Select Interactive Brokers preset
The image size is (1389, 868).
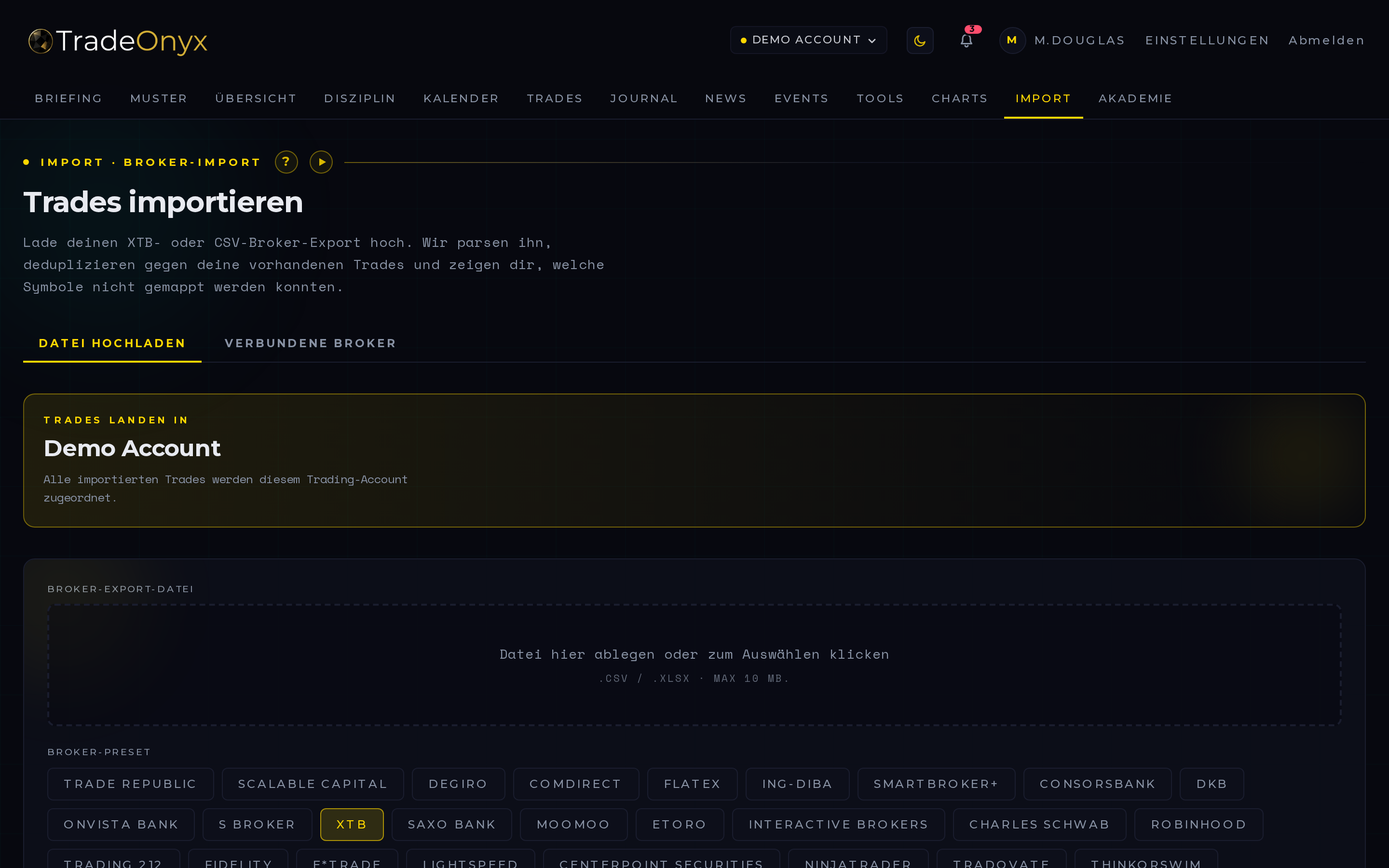[839, 825]
